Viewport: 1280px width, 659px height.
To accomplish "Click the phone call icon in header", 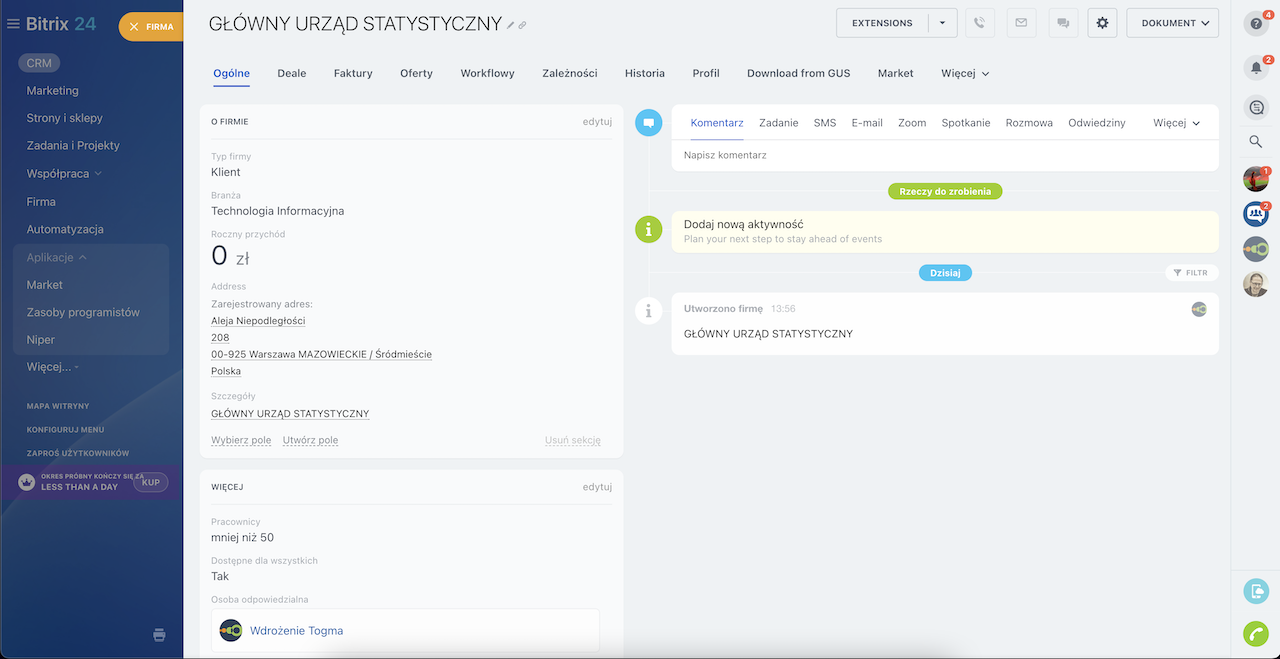I will (980, 23).
